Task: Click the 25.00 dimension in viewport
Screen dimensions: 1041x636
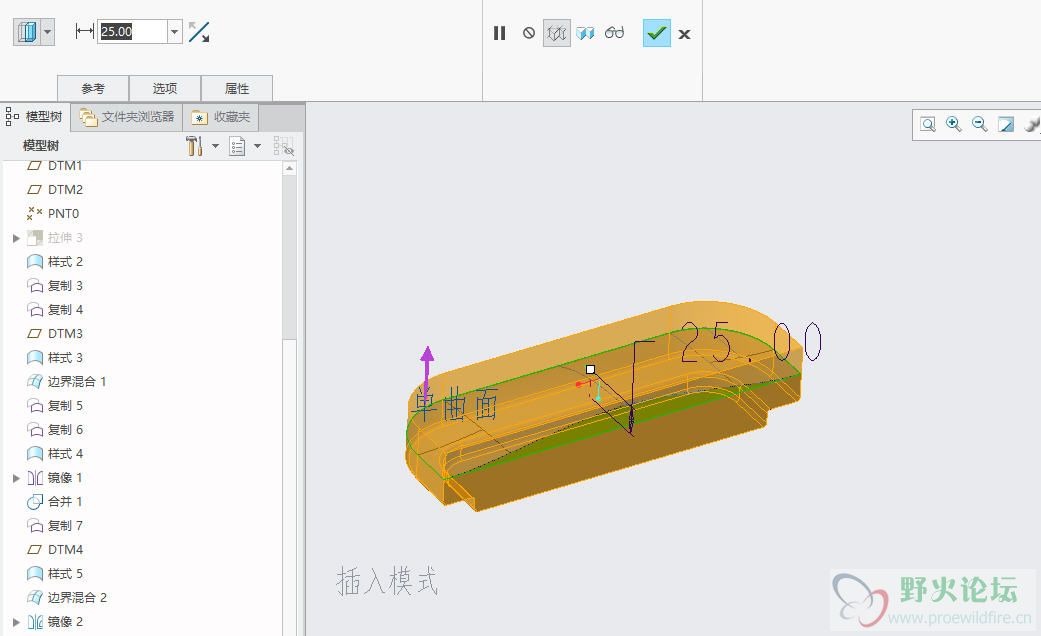Action: point(751,342)
